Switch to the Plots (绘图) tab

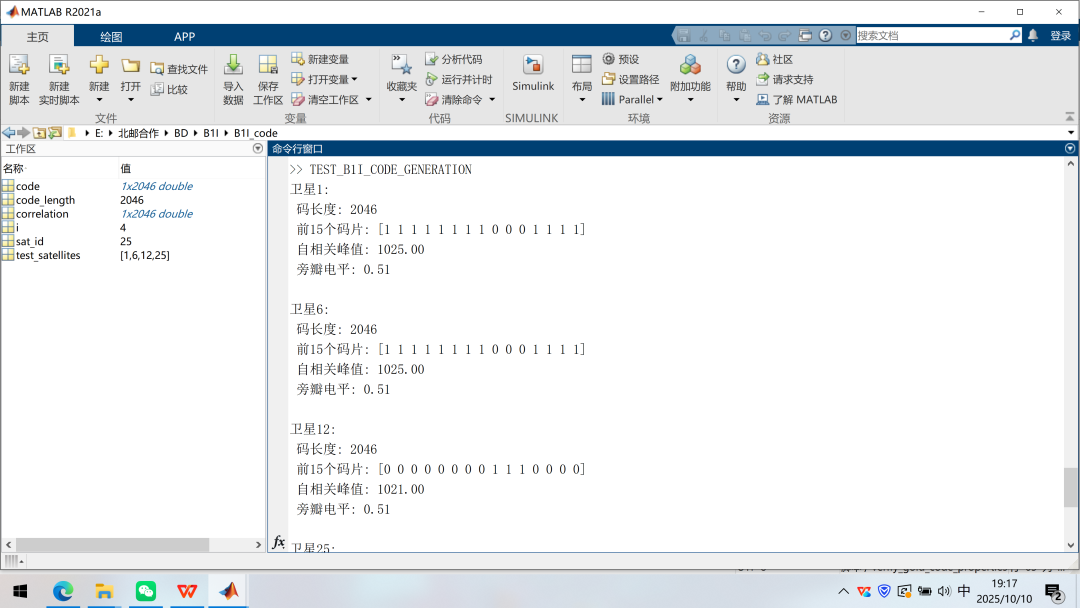click(111, 36)
